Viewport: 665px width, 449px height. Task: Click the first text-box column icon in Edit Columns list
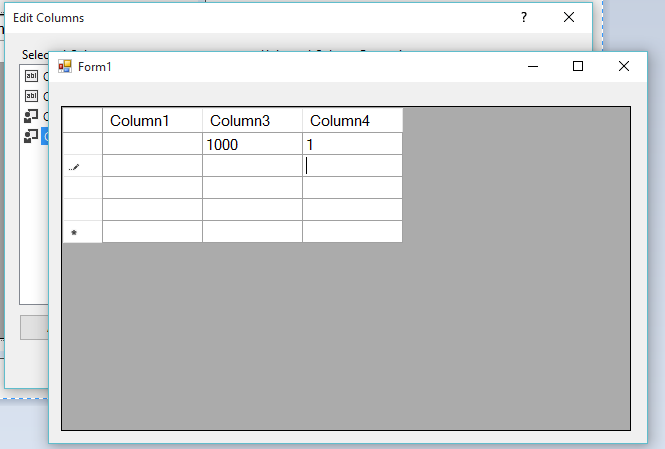tap(31, 76)
